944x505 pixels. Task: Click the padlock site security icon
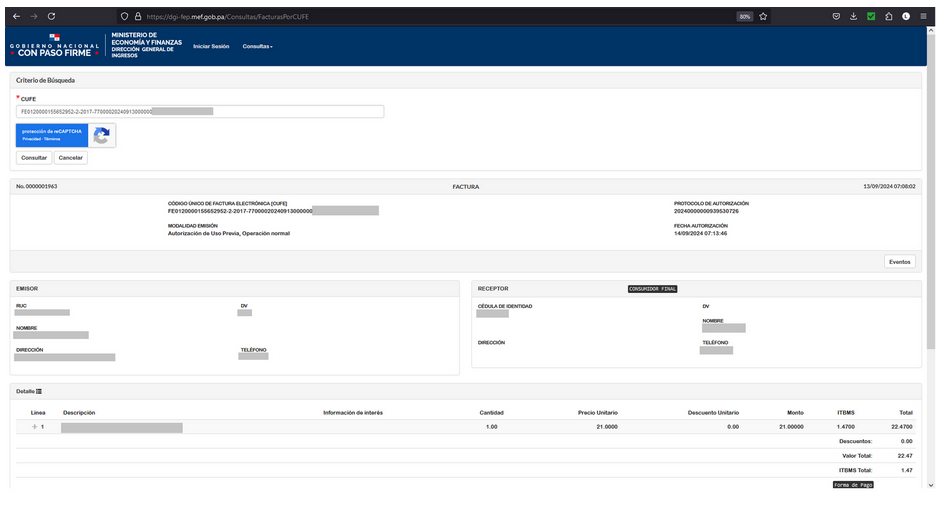tap(137, 16)
